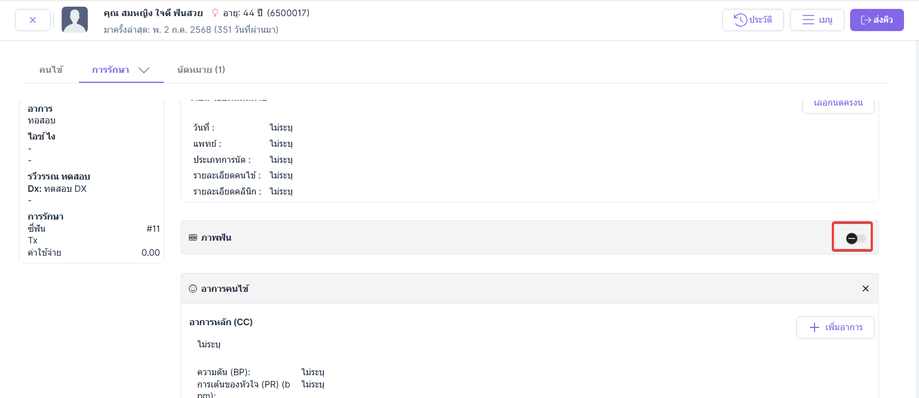Click the ภาพฟัน section header

[x=529, y=237]
